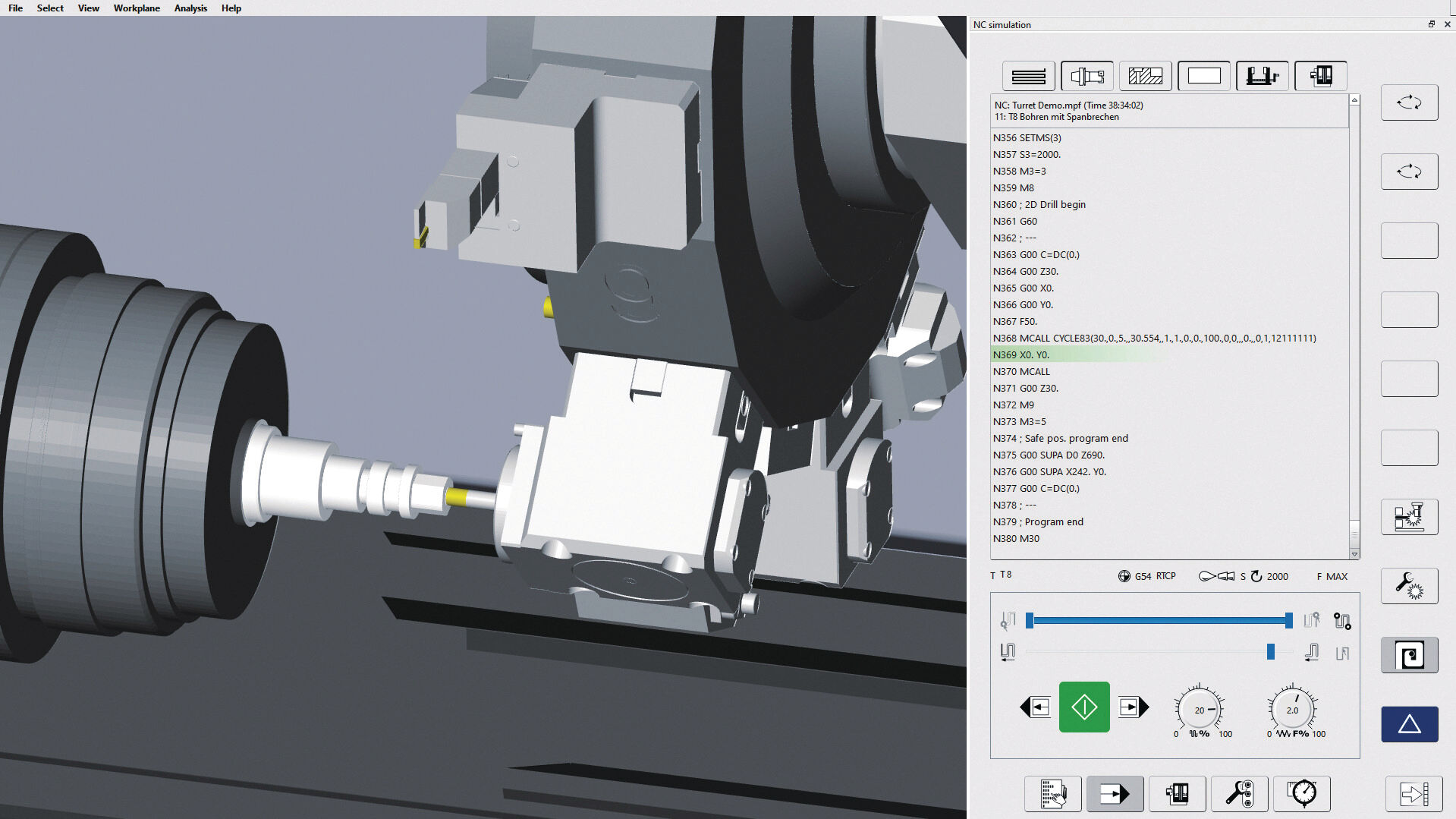Viewport: 1456px width, 819px height.
Task: Select the tool display view icon
Action: pos(1086,76)
